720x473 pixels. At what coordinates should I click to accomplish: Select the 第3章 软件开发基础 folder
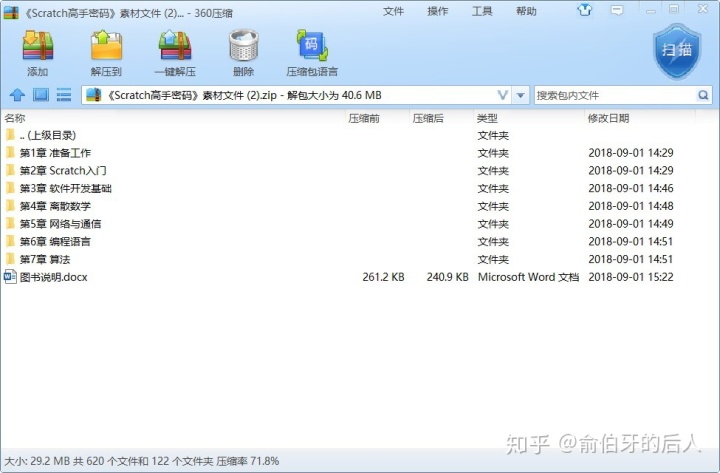pyautogui.click(x=66, y=188)
